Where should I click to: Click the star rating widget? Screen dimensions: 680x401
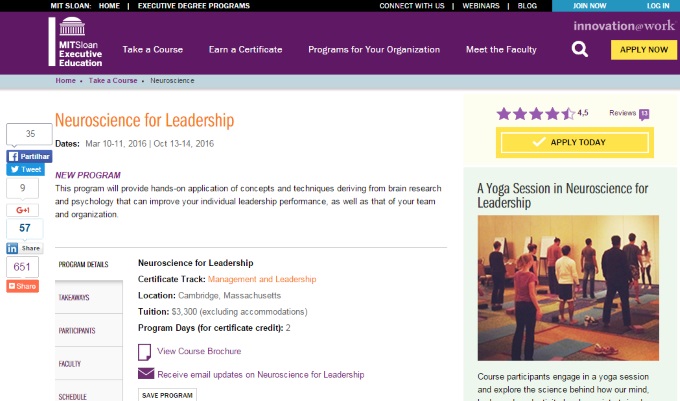coord(535,114)
